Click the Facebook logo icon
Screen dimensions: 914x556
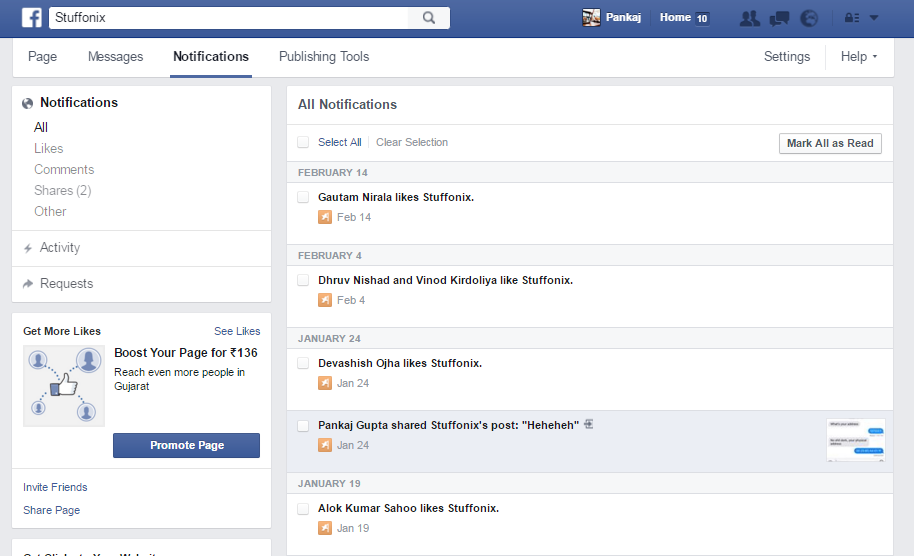31,17
